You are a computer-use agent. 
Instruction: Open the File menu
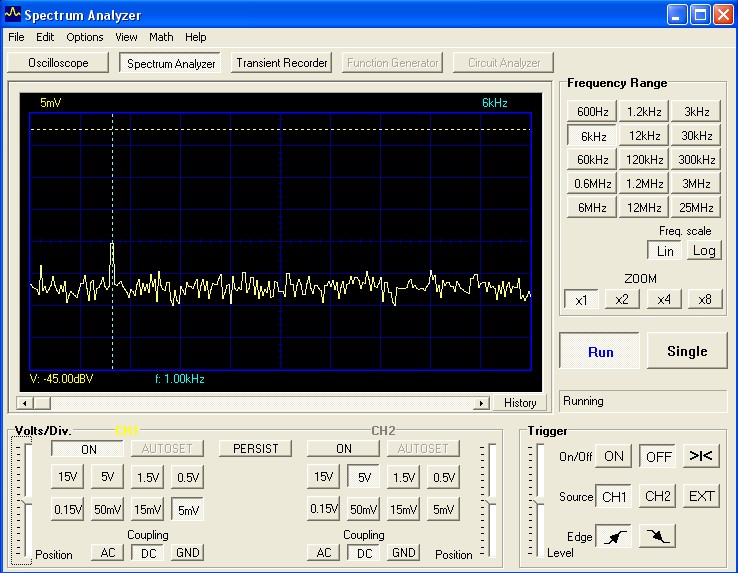pos(16,37)
